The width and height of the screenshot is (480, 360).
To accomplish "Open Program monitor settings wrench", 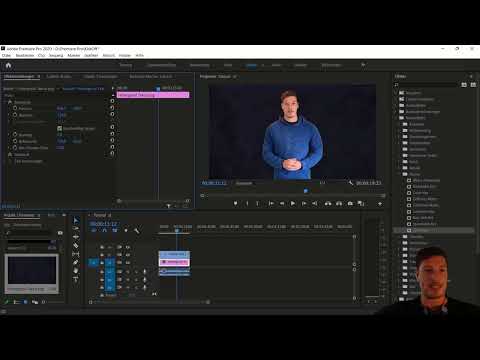I will coord(351,183).
